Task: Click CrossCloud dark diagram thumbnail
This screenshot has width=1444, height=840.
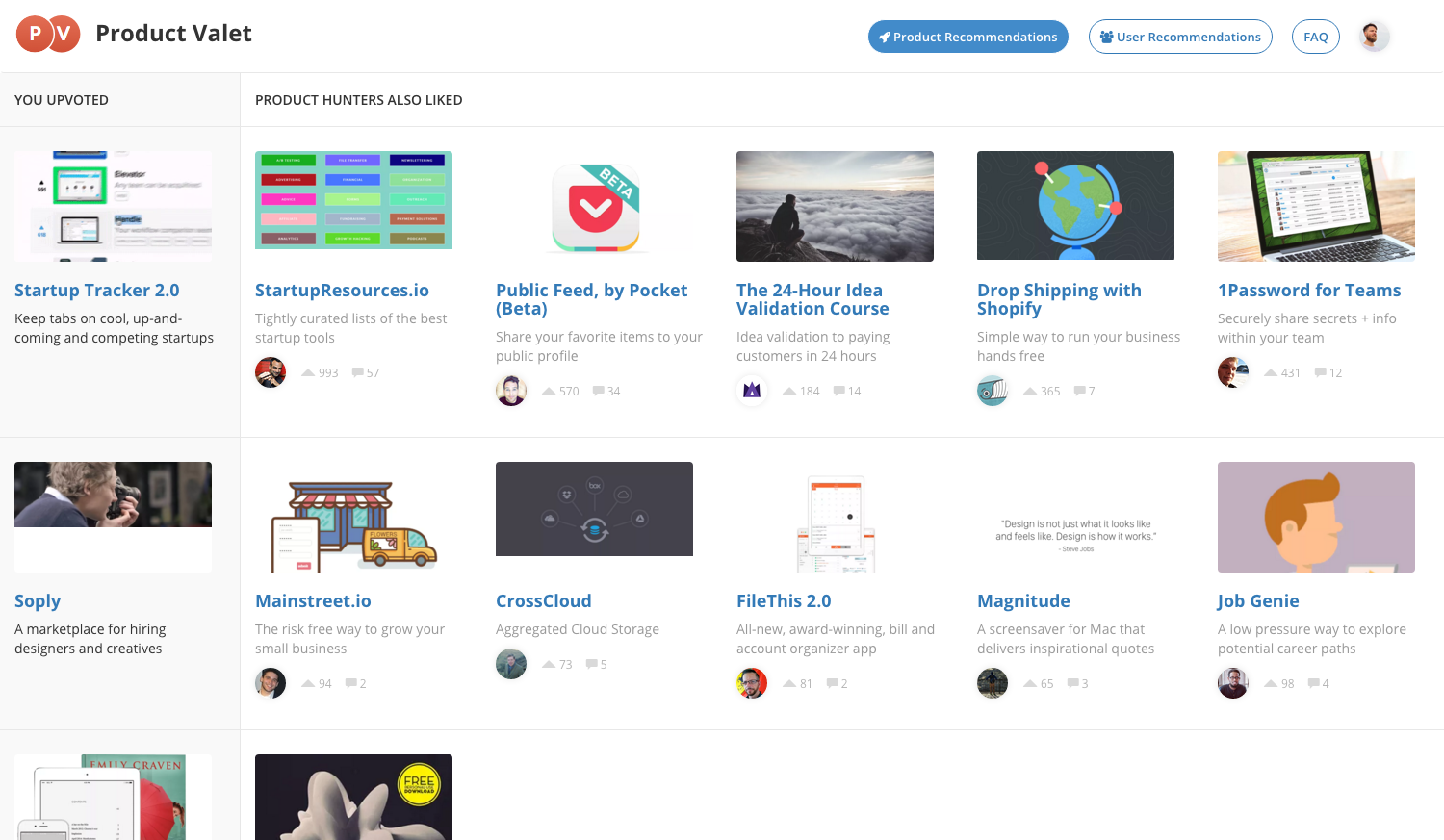Action: pyautogui.click(x=594, y=509)
